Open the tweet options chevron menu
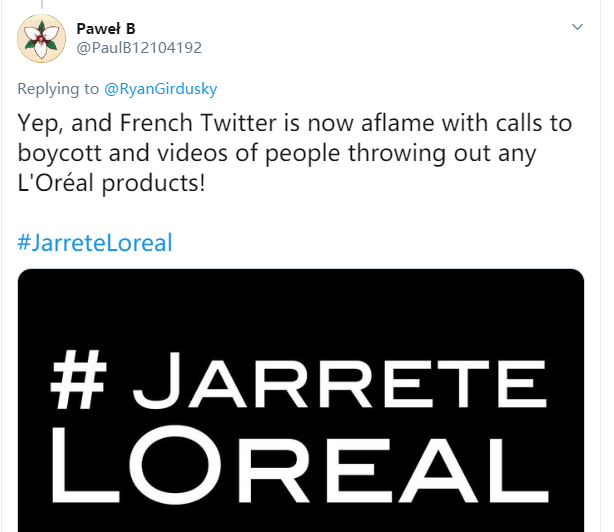The width and height of the screenshot is (614, 532). [576, 25]
